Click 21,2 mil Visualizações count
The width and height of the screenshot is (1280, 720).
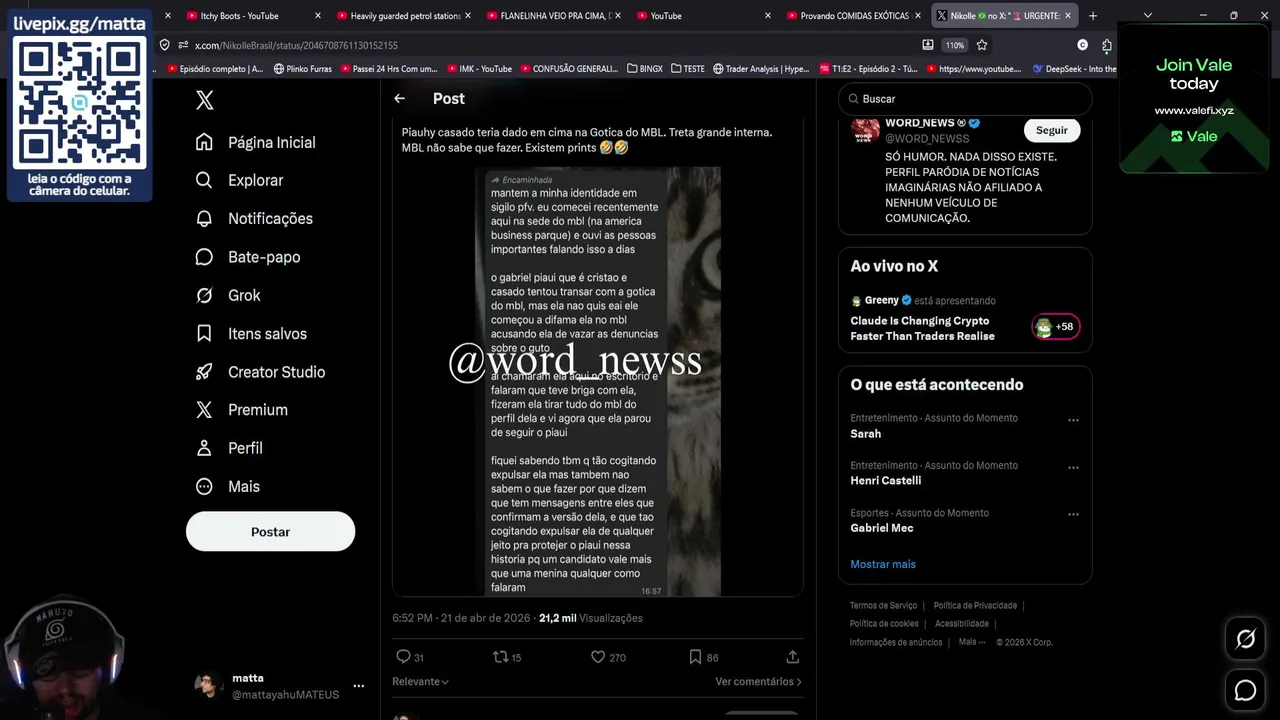tap(591, 618)
